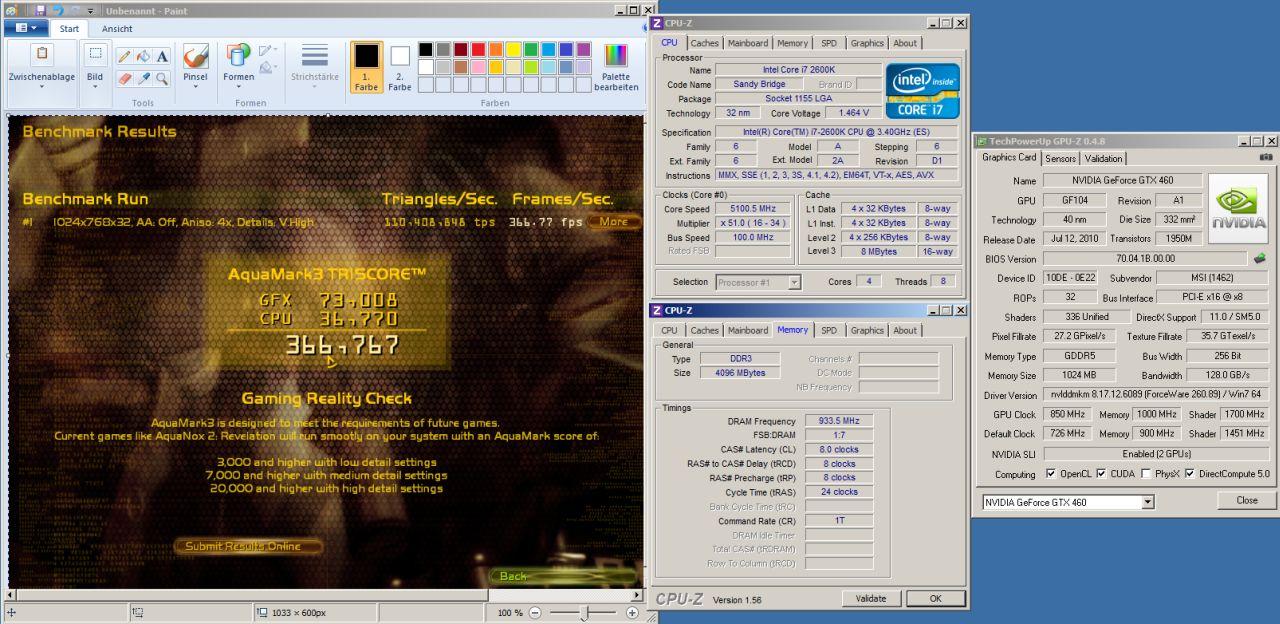Viewport: 1280px width, 624px height.
Task: Expand the Pinsel brushes dropdown arrow
Action: [x=196, y=87]
